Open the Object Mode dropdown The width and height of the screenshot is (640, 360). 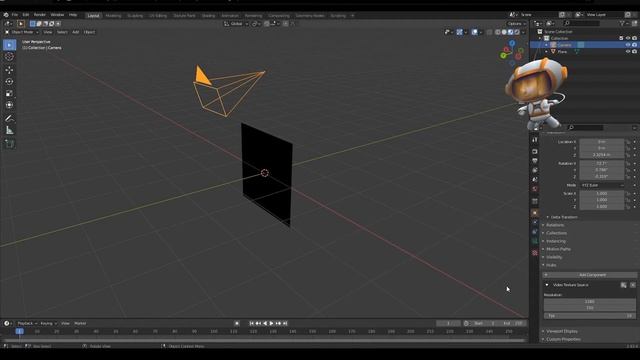[22, 32]
